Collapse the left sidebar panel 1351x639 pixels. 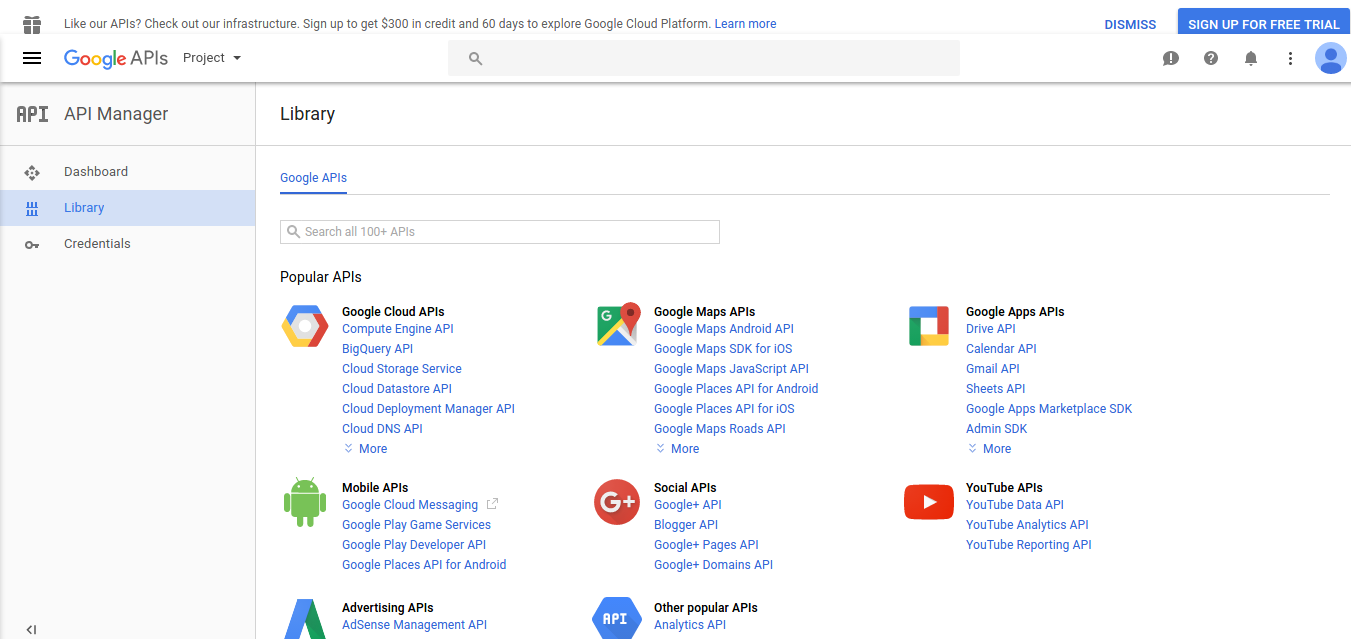31,629
